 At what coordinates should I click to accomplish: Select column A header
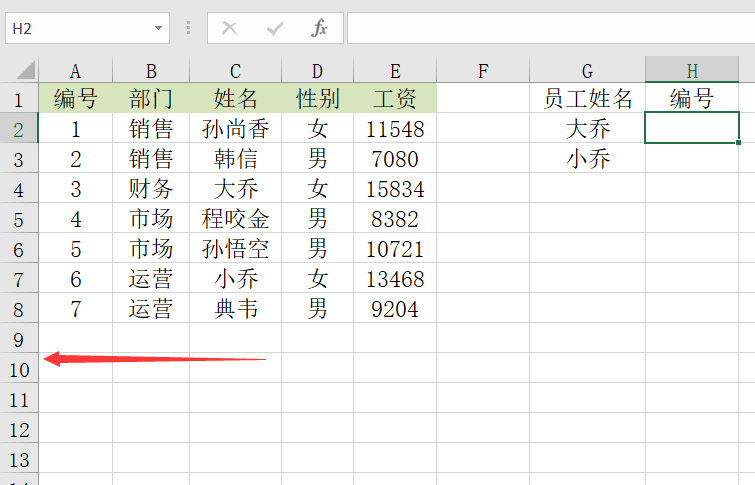pyautogui.click(x=76, y=70)
